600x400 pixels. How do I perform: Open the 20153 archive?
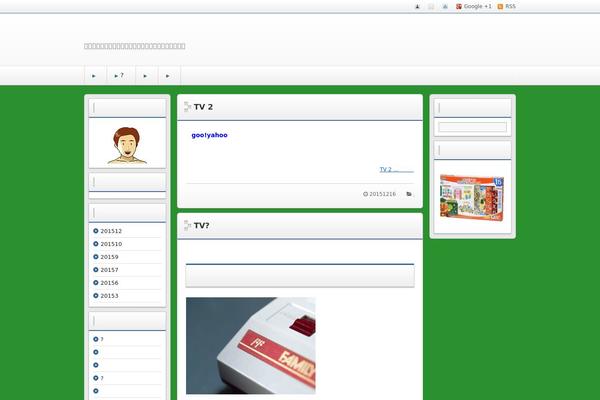[109, 296]
